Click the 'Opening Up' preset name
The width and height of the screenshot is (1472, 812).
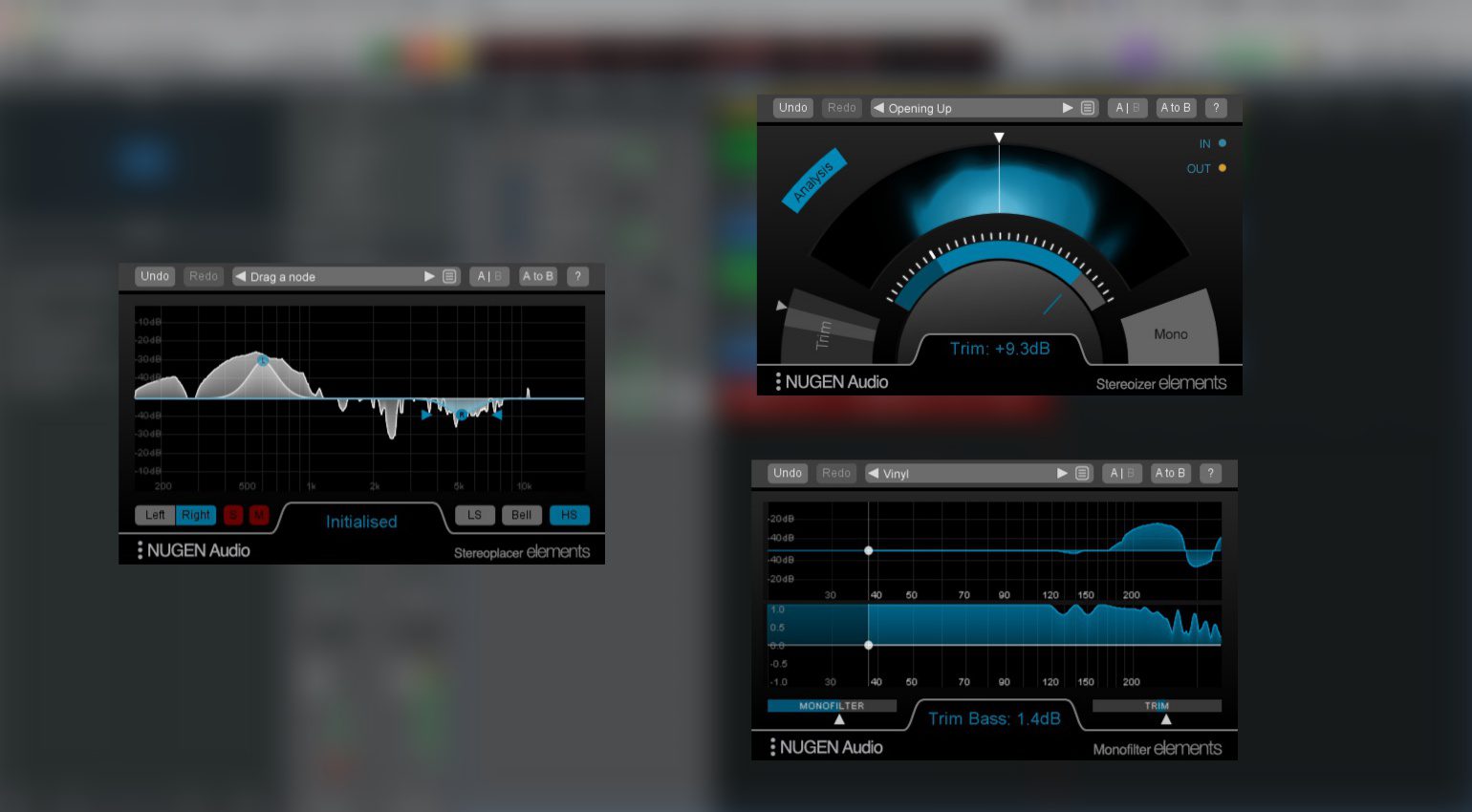click(x=920, y=109)
